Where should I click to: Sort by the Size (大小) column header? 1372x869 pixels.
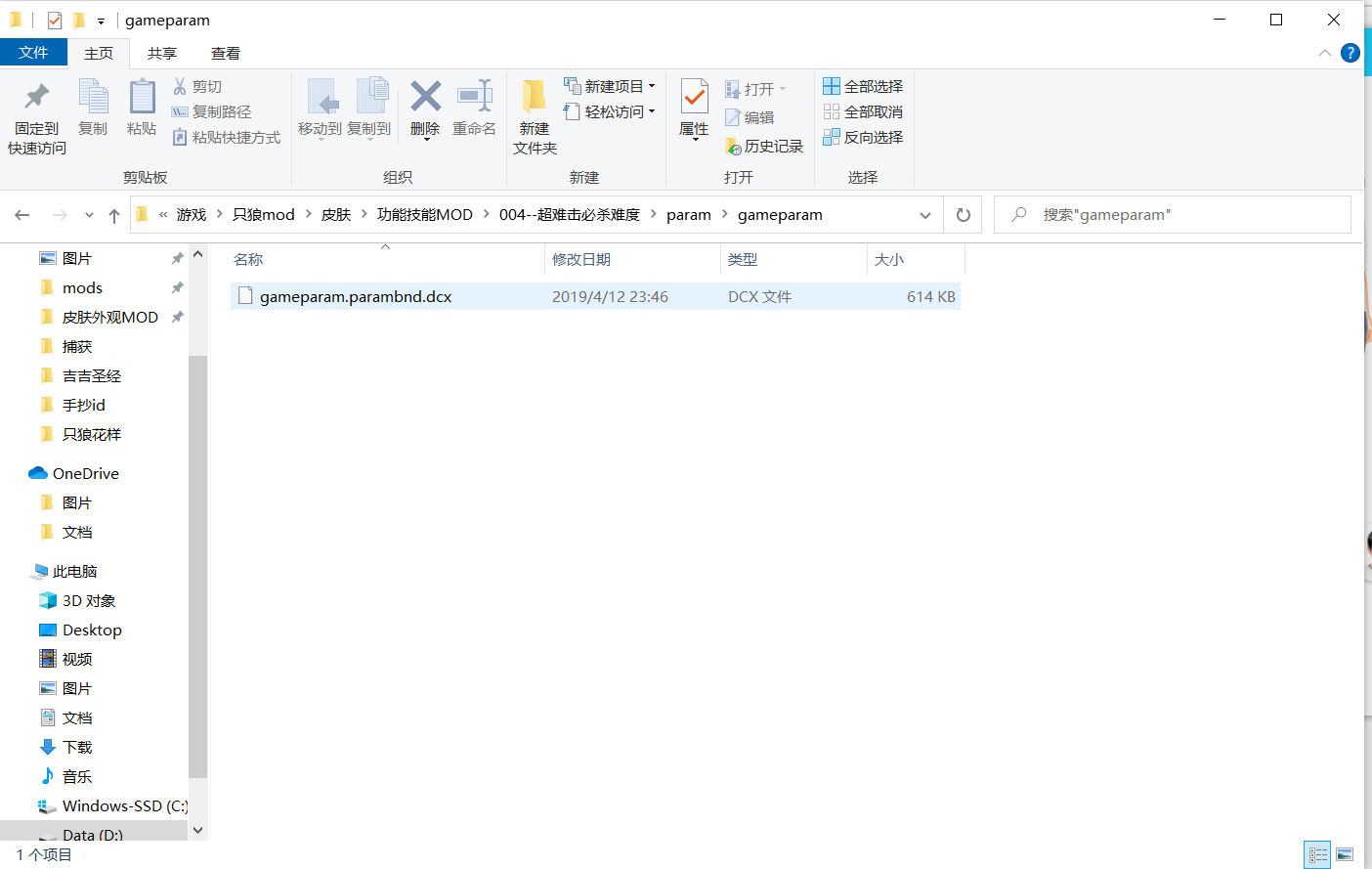click(889, 260)
